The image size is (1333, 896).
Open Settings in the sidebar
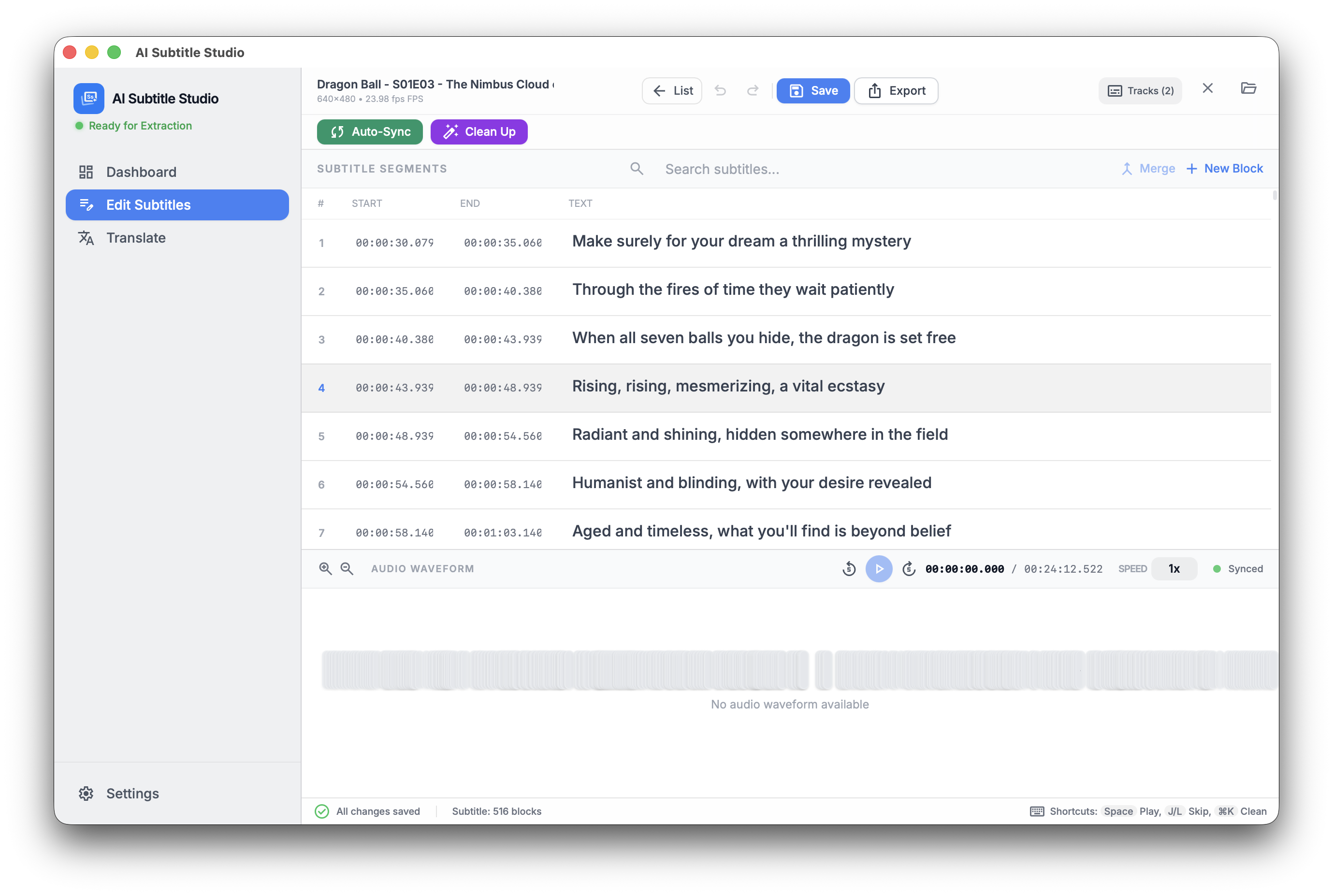132,793
